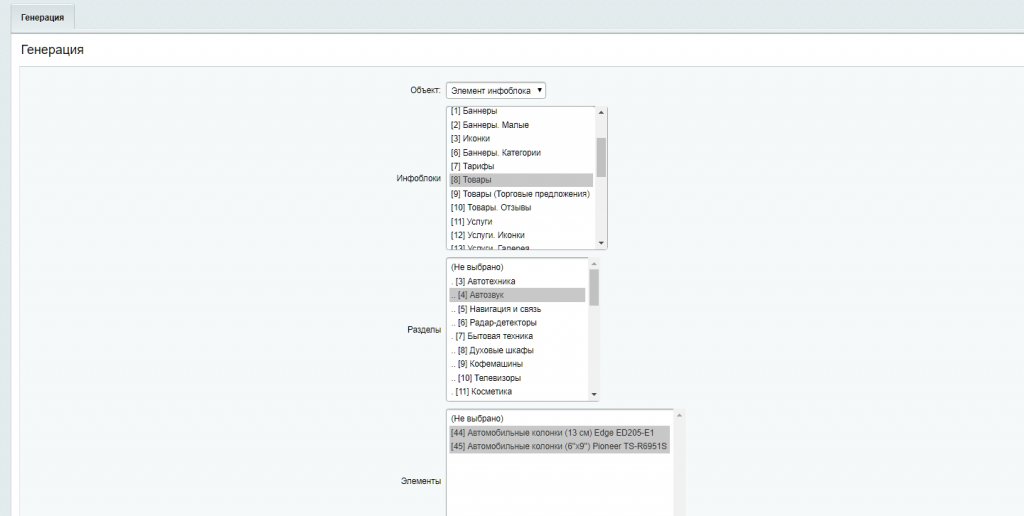Select element [45] Pioneer TS-R6951S
The image size is (1024, 516).
[x=558, y=446]
